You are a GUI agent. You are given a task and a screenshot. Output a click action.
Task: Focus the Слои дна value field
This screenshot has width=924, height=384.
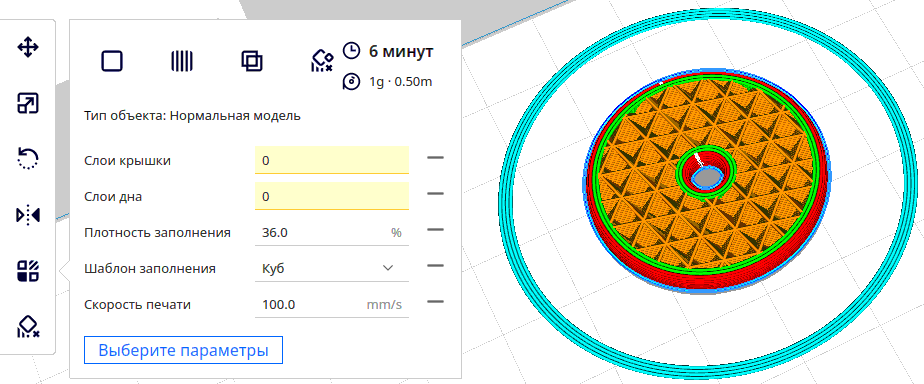[332, 196]
